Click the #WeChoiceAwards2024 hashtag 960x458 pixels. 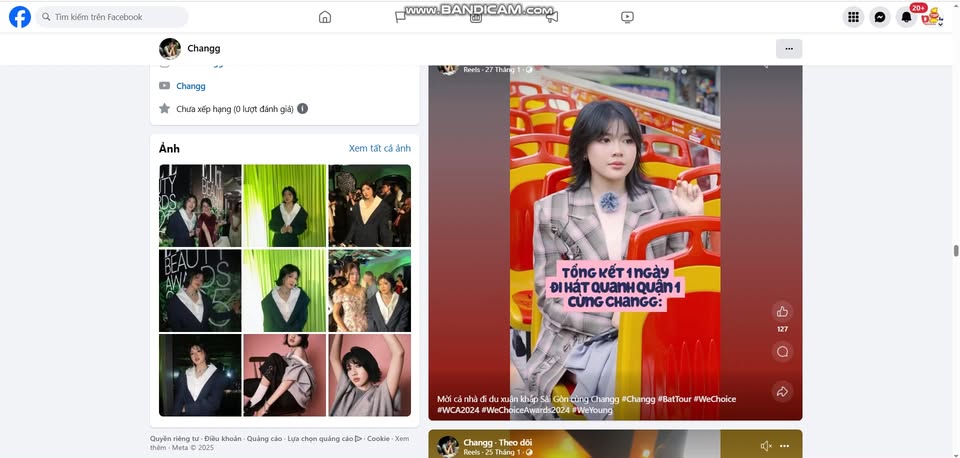click(527, 410)
